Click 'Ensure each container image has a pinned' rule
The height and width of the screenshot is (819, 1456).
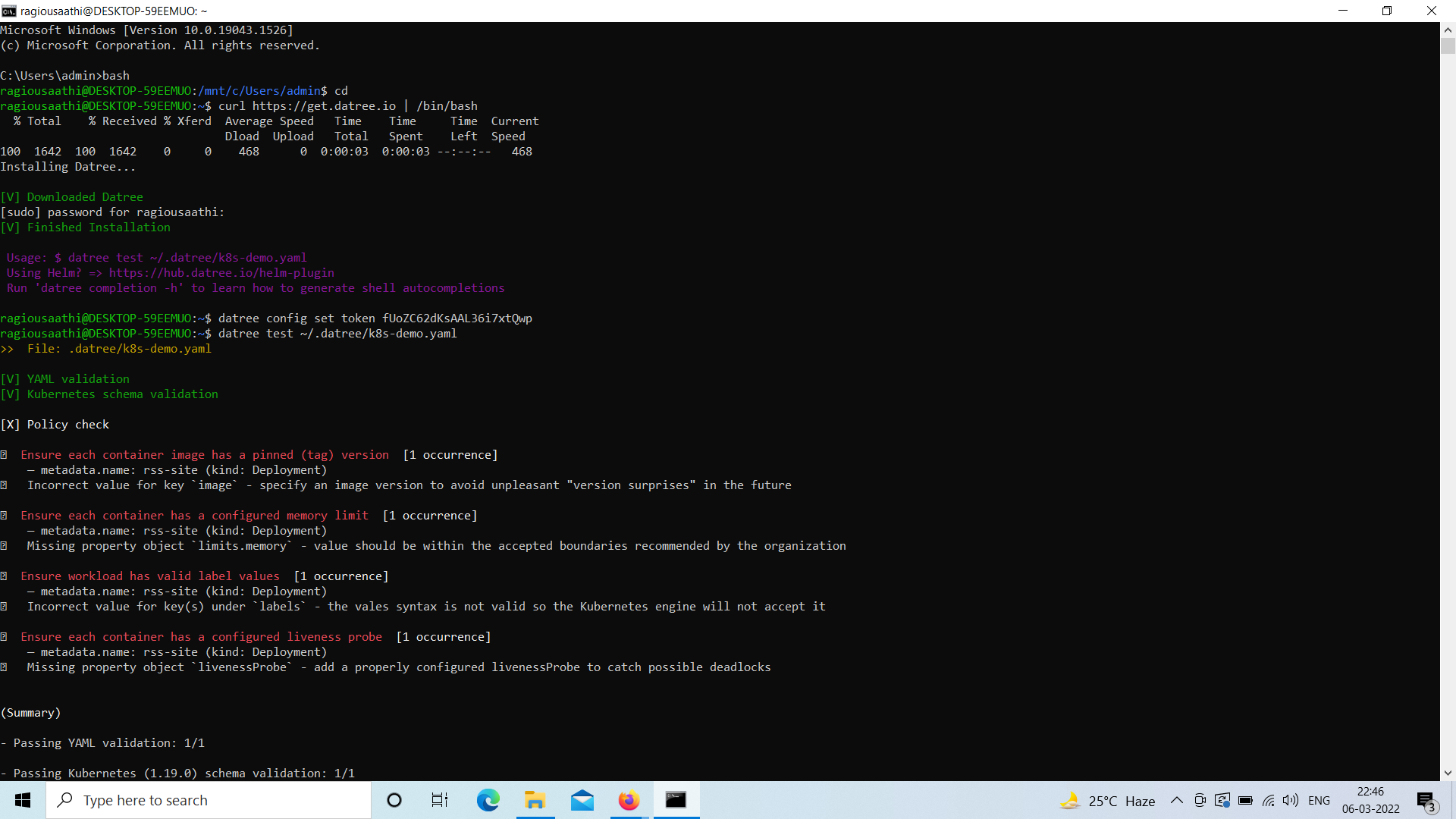205,455
